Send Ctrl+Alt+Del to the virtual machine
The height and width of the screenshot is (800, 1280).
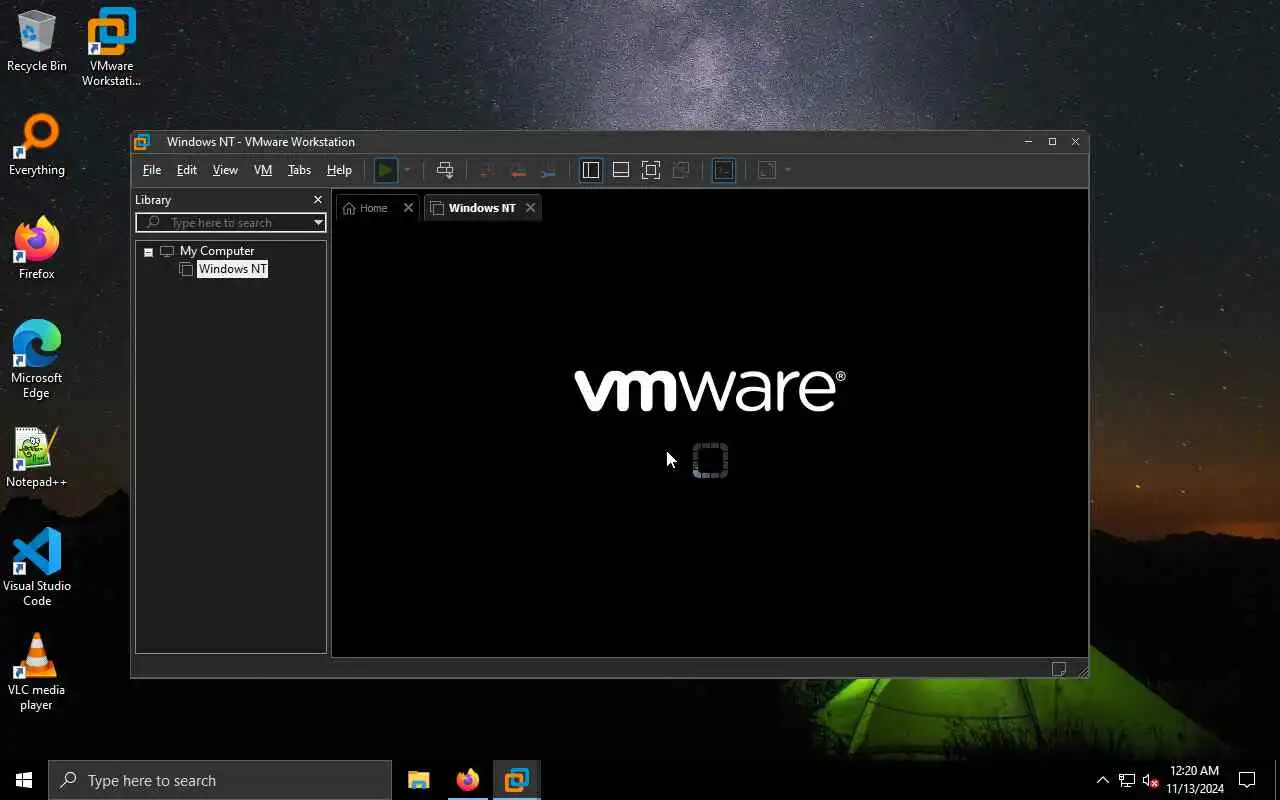pyautogui.click(x=445, y=170)
